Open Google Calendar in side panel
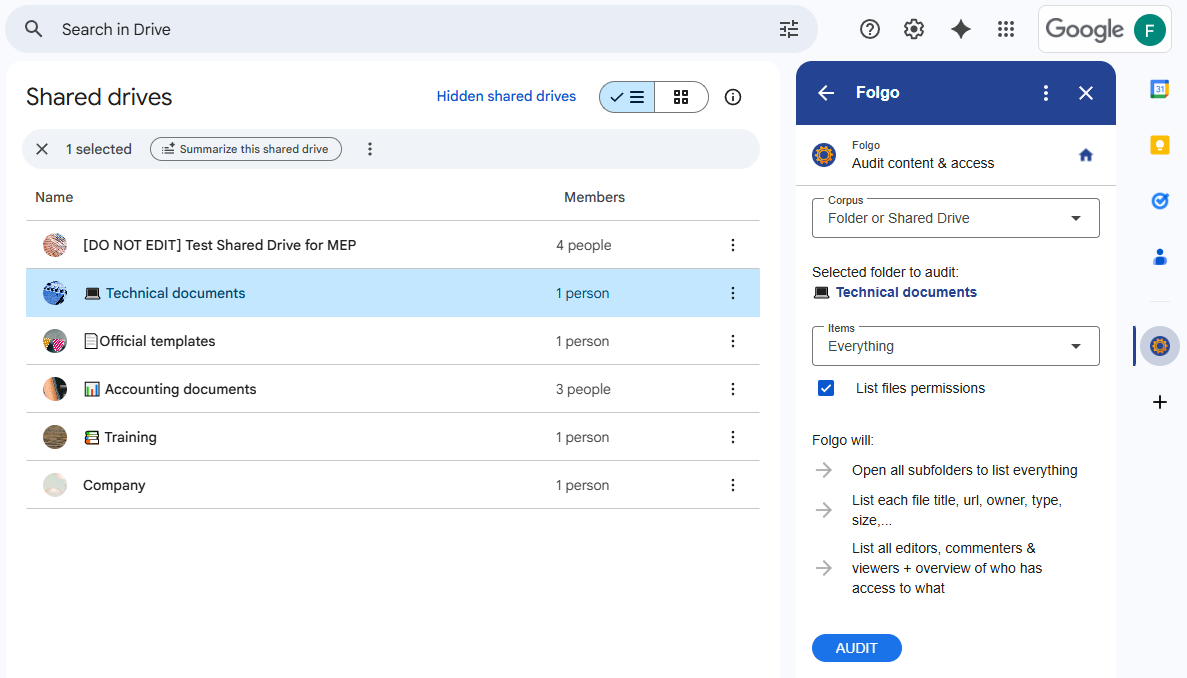1187x678 pixels. 1159,89
